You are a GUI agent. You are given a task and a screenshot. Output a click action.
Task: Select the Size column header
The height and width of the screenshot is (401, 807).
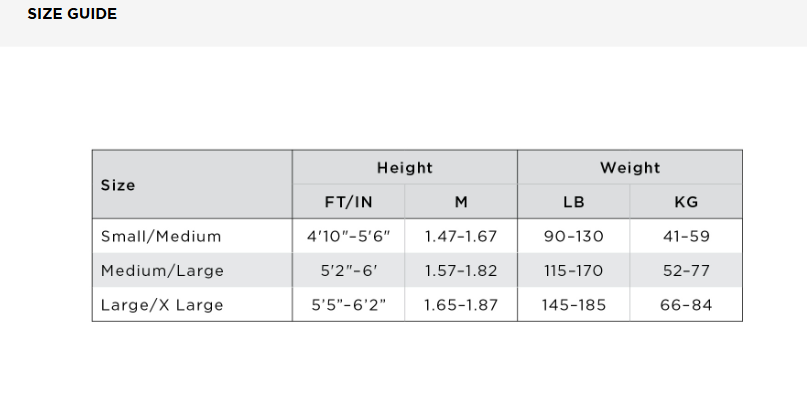[x=118, y=185]
